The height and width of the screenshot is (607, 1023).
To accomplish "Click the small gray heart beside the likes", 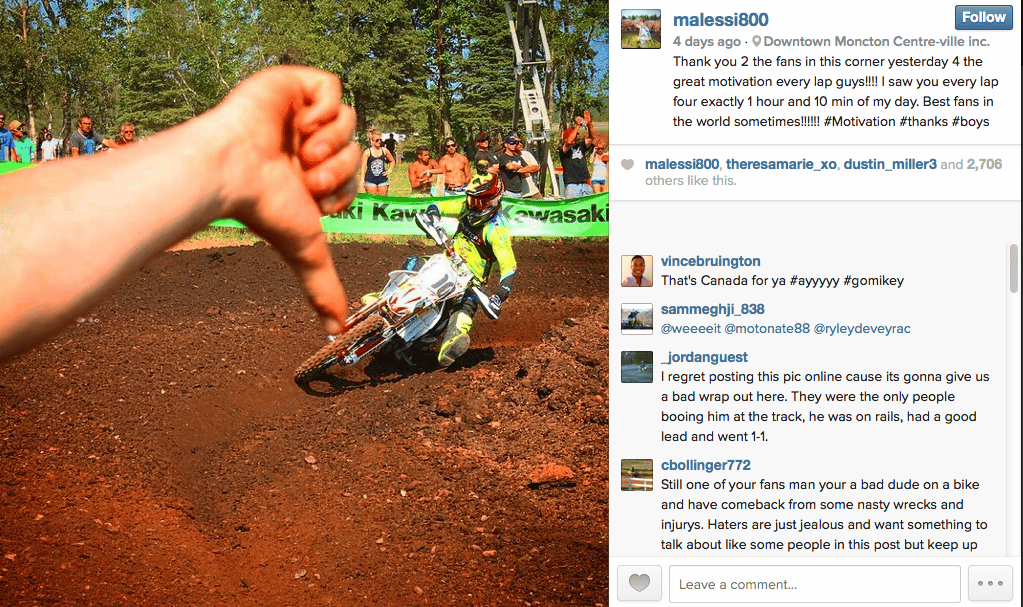I will click(x=627, y=164).
